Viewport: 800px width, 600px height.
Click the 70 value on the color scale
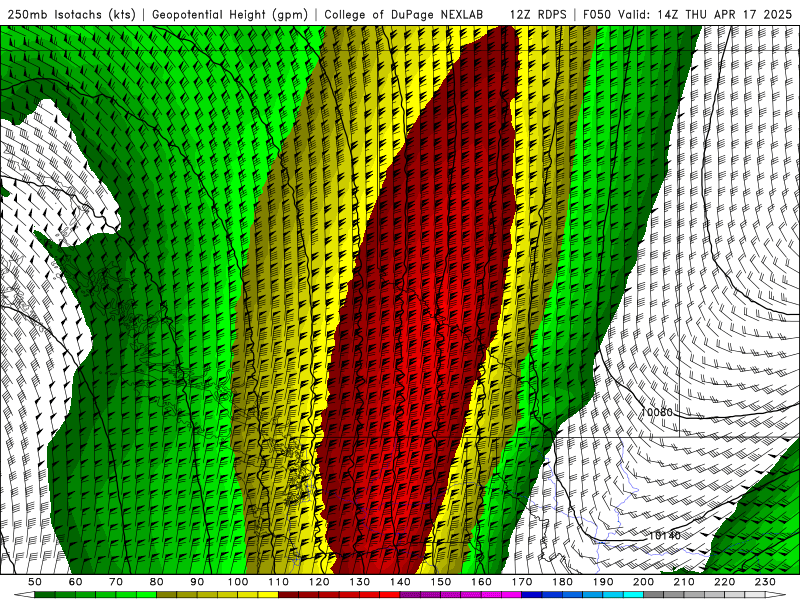point(116,582)
